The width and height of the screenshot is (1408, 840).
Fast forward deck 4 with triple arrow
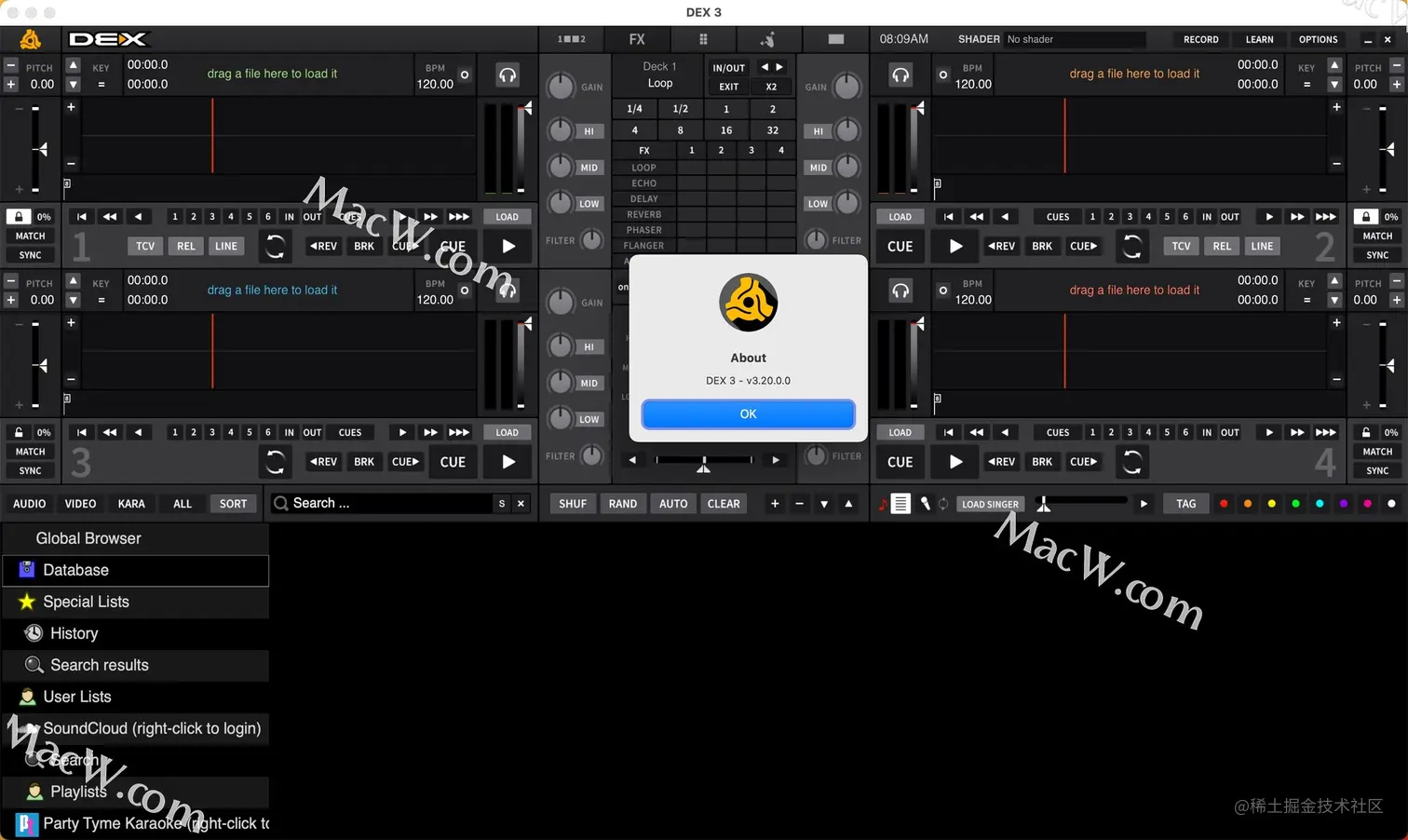(1325, 433)
